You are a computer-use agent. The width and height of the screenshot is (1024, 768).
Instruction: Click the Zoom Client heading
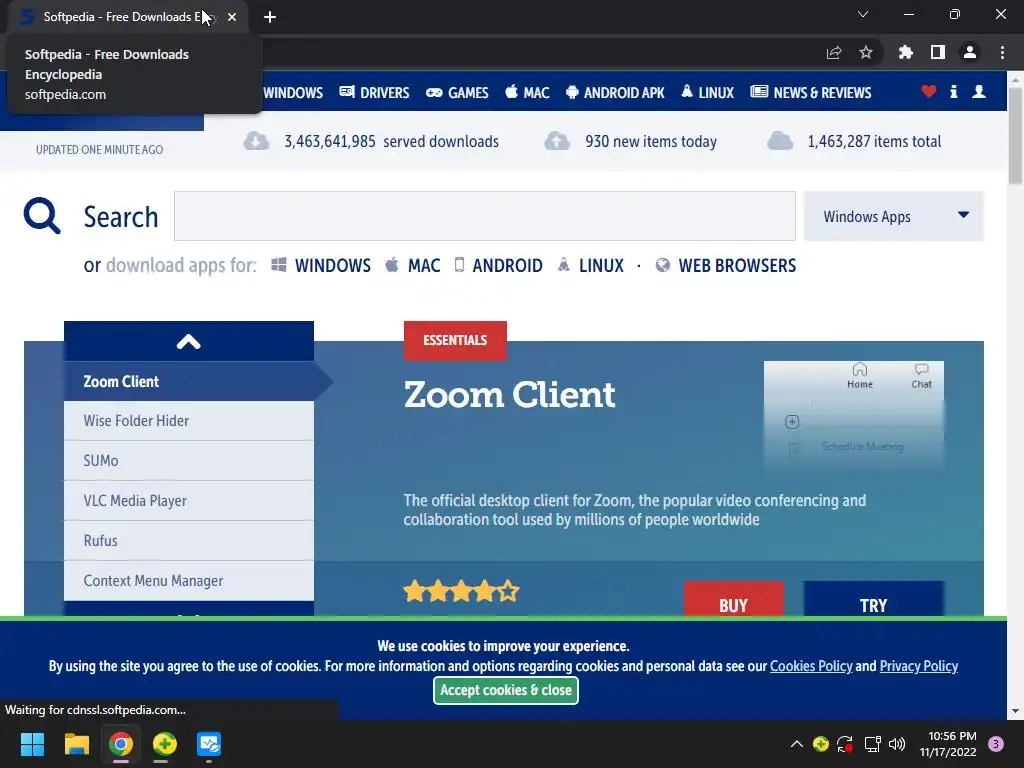[x=509, y=395]
